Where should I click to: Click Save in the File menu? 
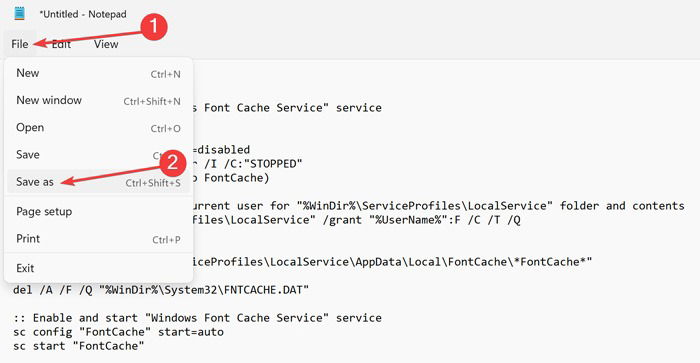coord(98,155)
